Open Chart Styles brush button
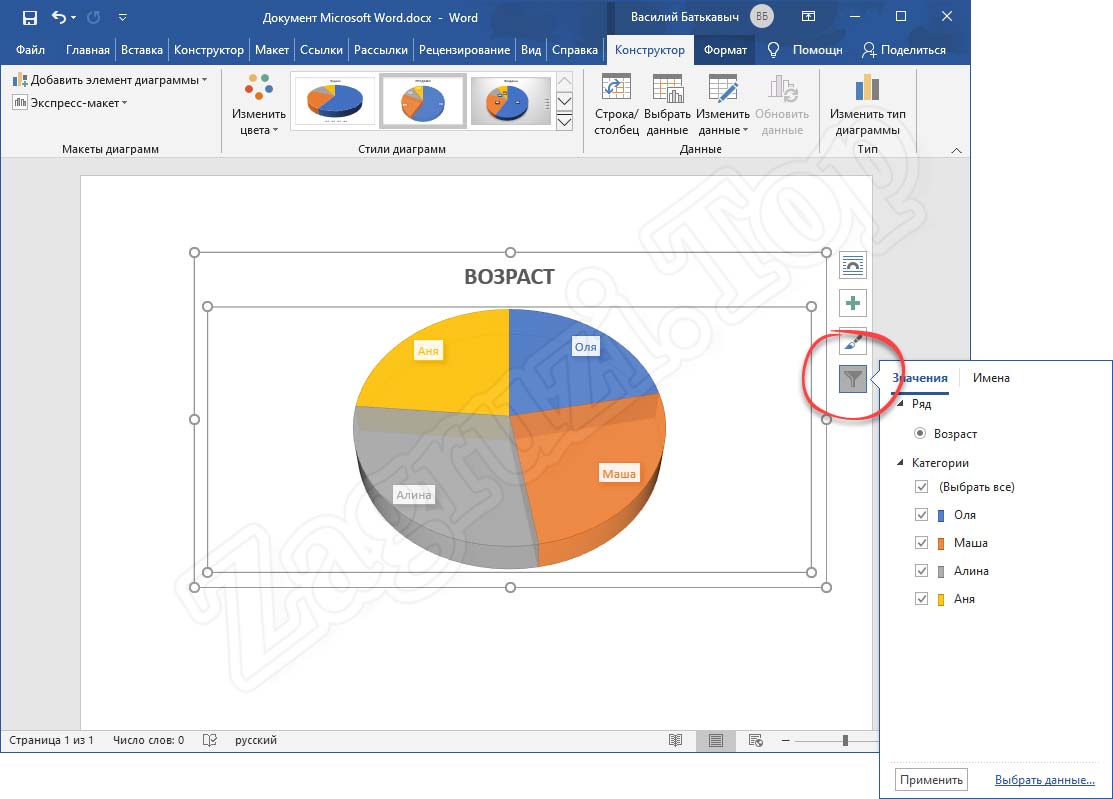This screenshot has height=799, width=1113. [x=852, y=341]
